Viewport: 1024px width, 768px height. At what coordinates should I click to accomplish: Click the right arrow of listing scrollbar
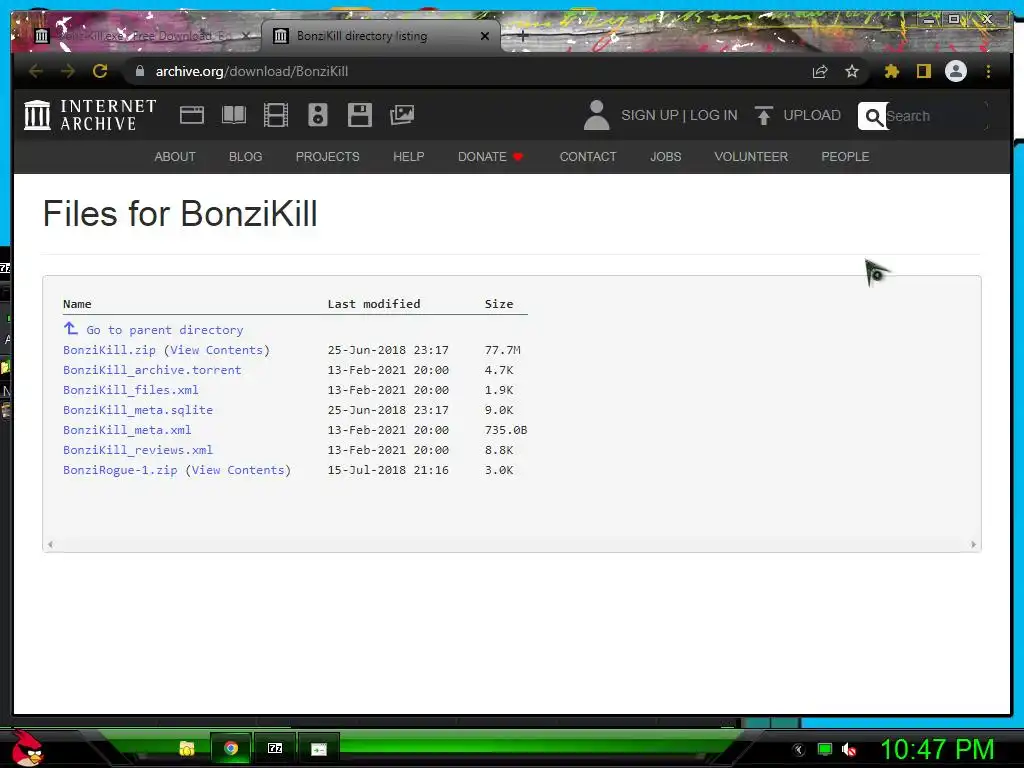tap(973, 544)
